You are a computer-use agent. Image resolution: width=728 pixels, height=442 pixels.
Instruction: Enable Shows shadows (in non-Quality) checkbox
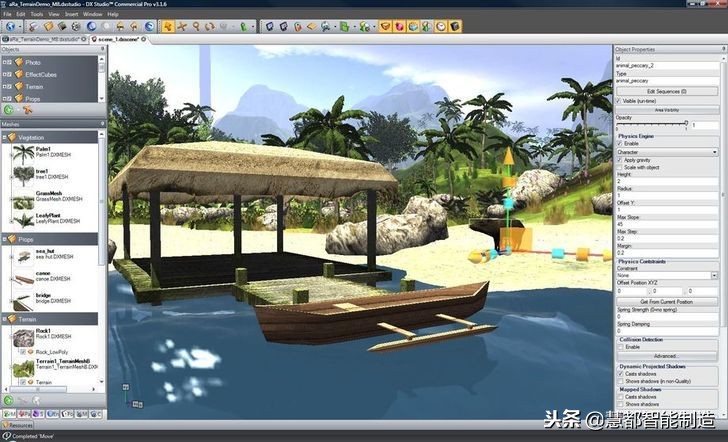coord(620,381)
